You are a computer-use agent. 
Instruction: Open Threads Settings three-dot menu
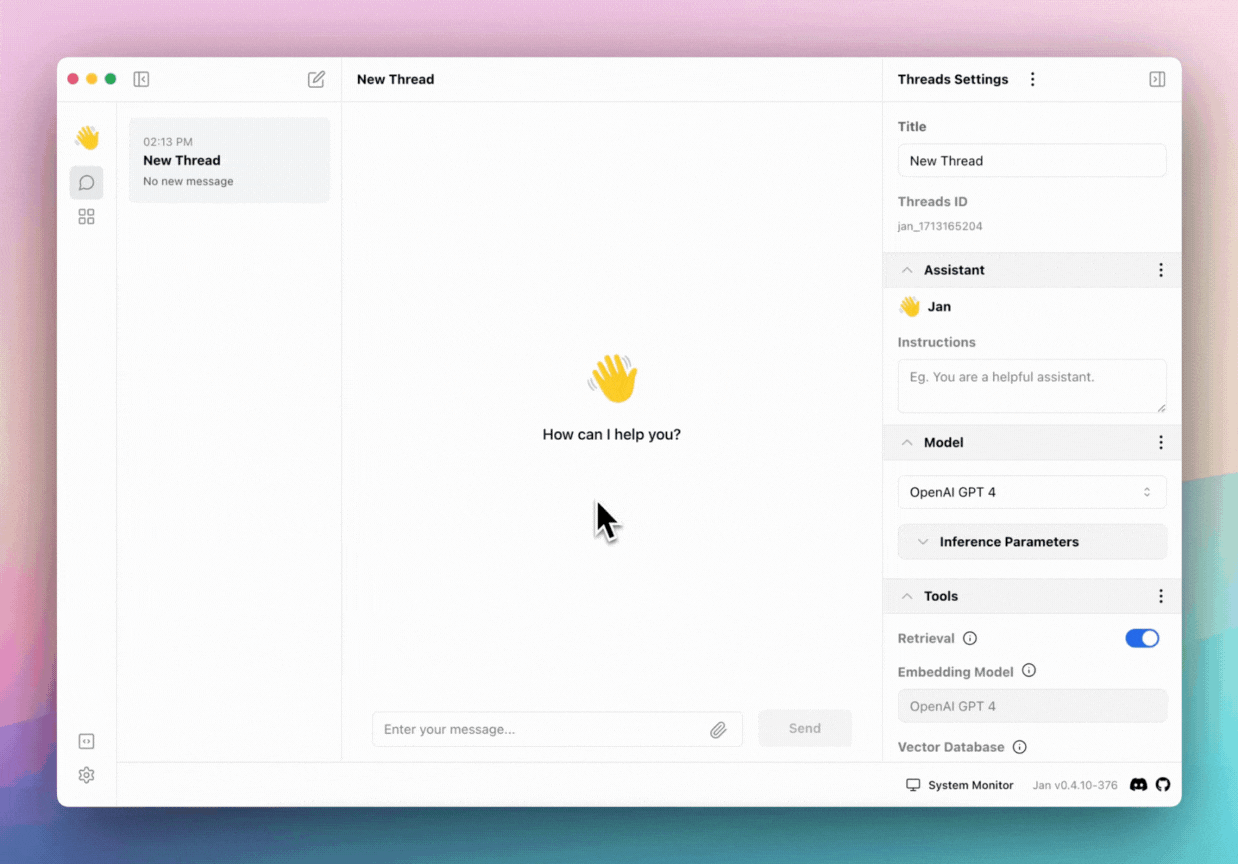(x=1033, y=79)
